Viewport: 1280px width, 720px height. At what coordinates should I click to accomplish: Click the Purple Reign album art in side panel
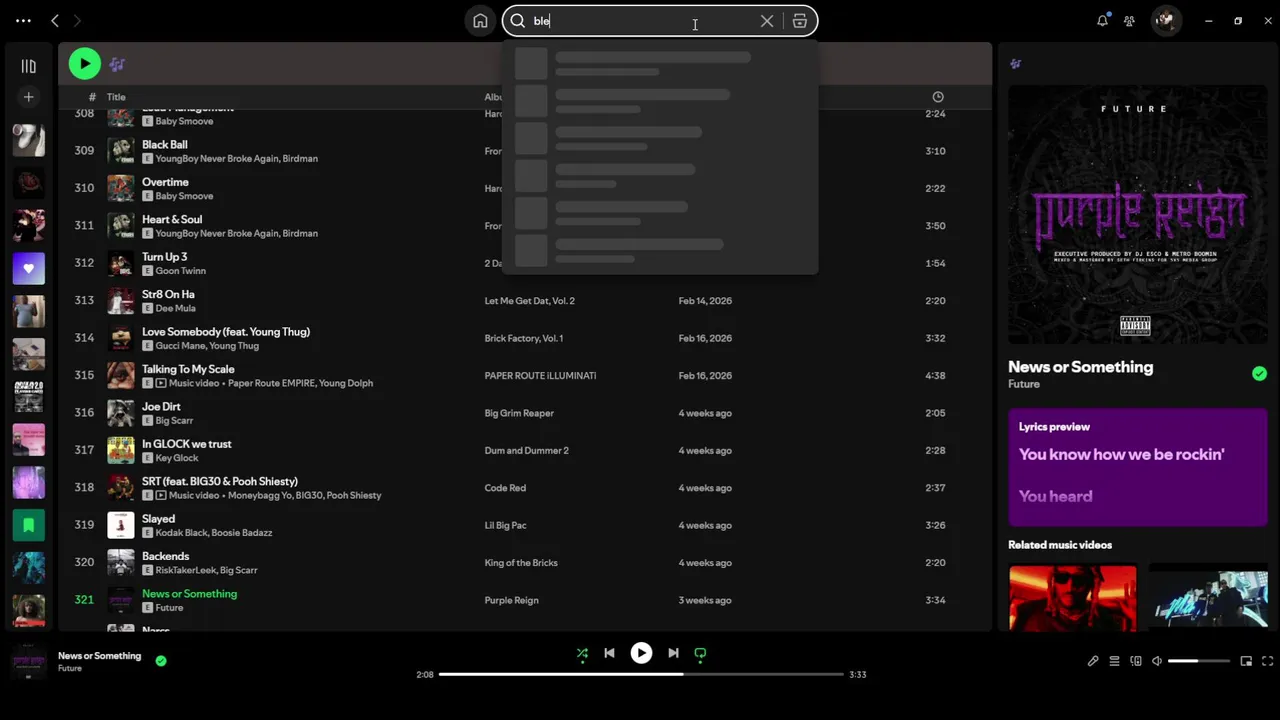pos(1137,215)
